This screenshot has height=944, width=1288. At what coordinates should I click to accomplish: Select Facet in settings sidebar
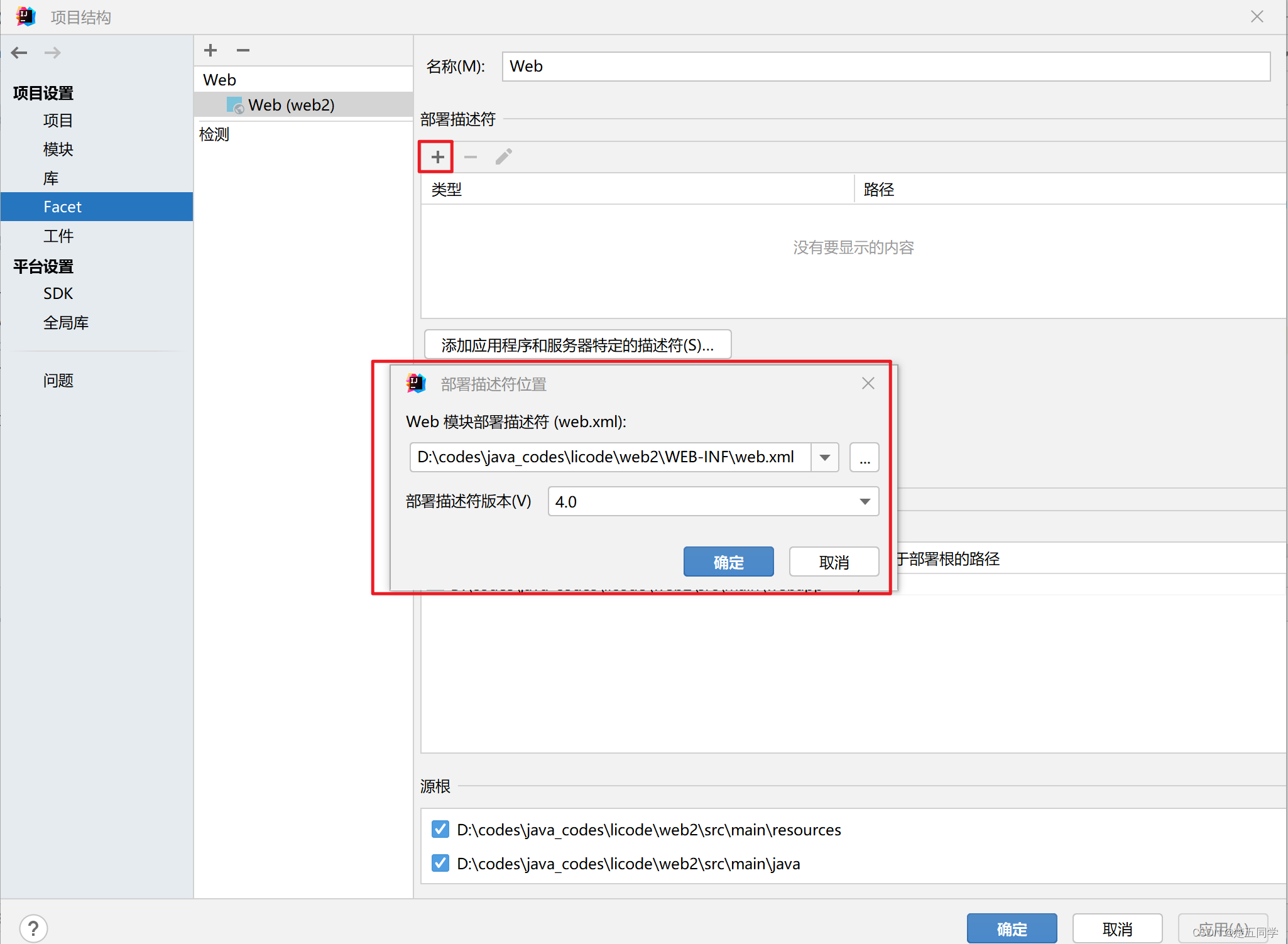(x=97, y=207)
